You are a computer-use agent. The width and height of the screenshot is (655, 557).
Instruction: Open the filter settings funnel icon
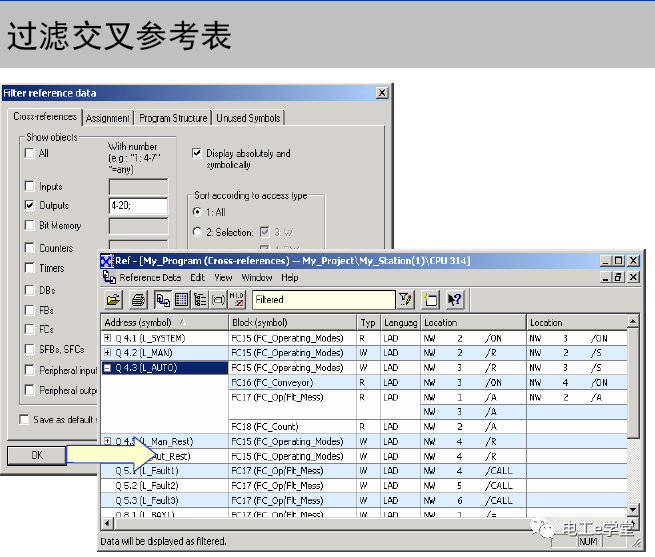point(405,300)
